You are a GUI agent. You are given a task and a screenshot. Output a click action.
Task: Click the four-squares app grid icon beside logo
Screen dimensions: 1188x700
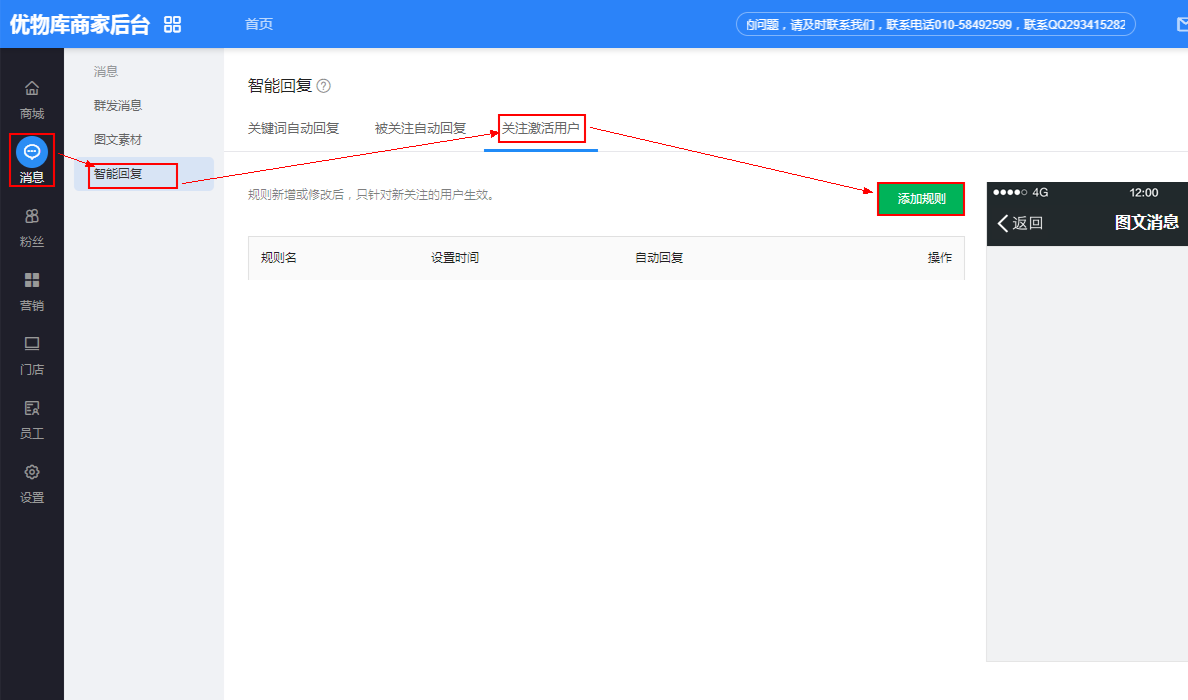(173, 24)
